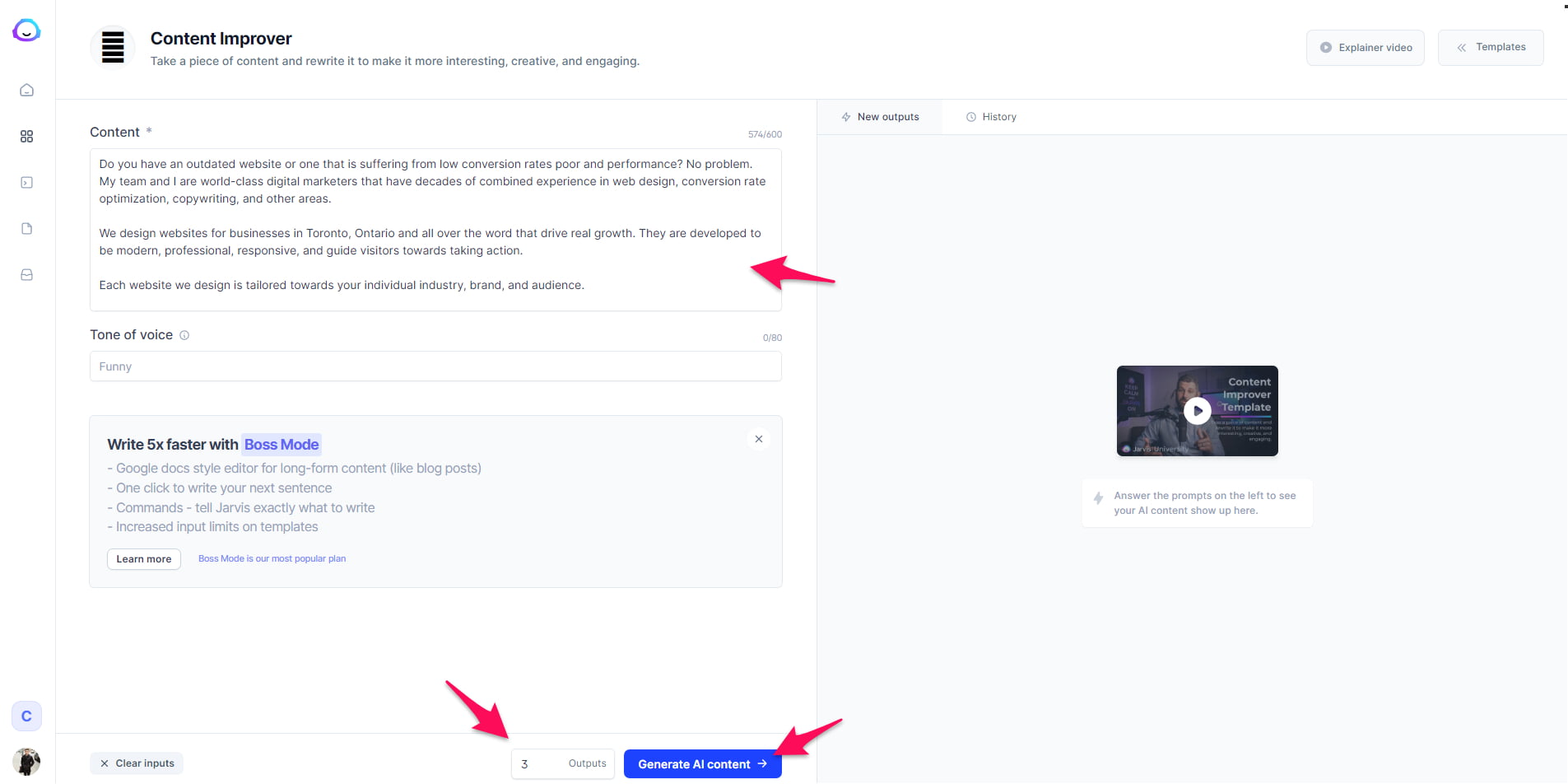1568x784 pixels.
Task: Click the Jarvis logo in the sidebar
Action: tap(26, 30)
